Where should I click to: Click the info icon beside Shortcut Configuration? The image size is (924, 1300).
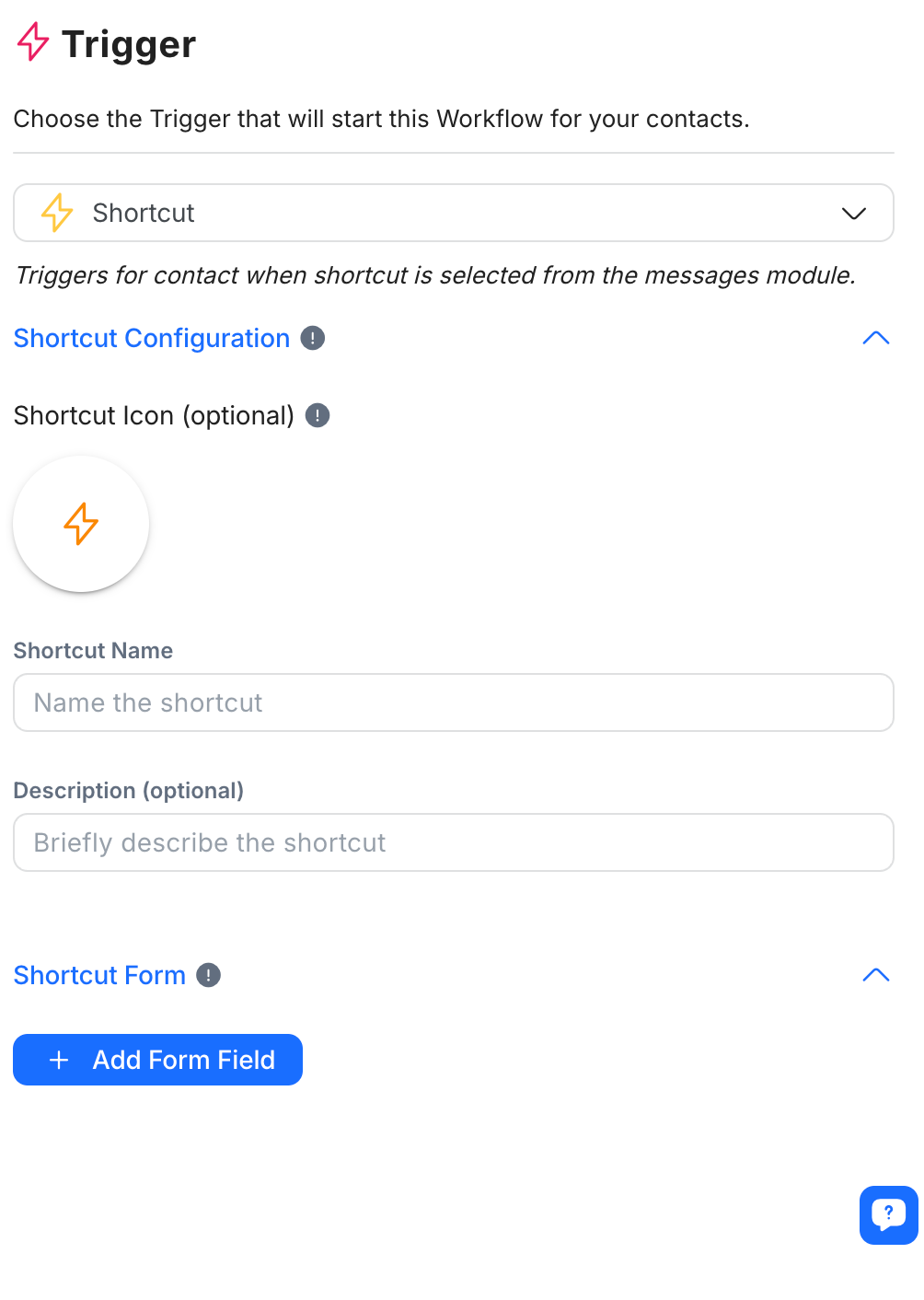[x=313, y=338]
